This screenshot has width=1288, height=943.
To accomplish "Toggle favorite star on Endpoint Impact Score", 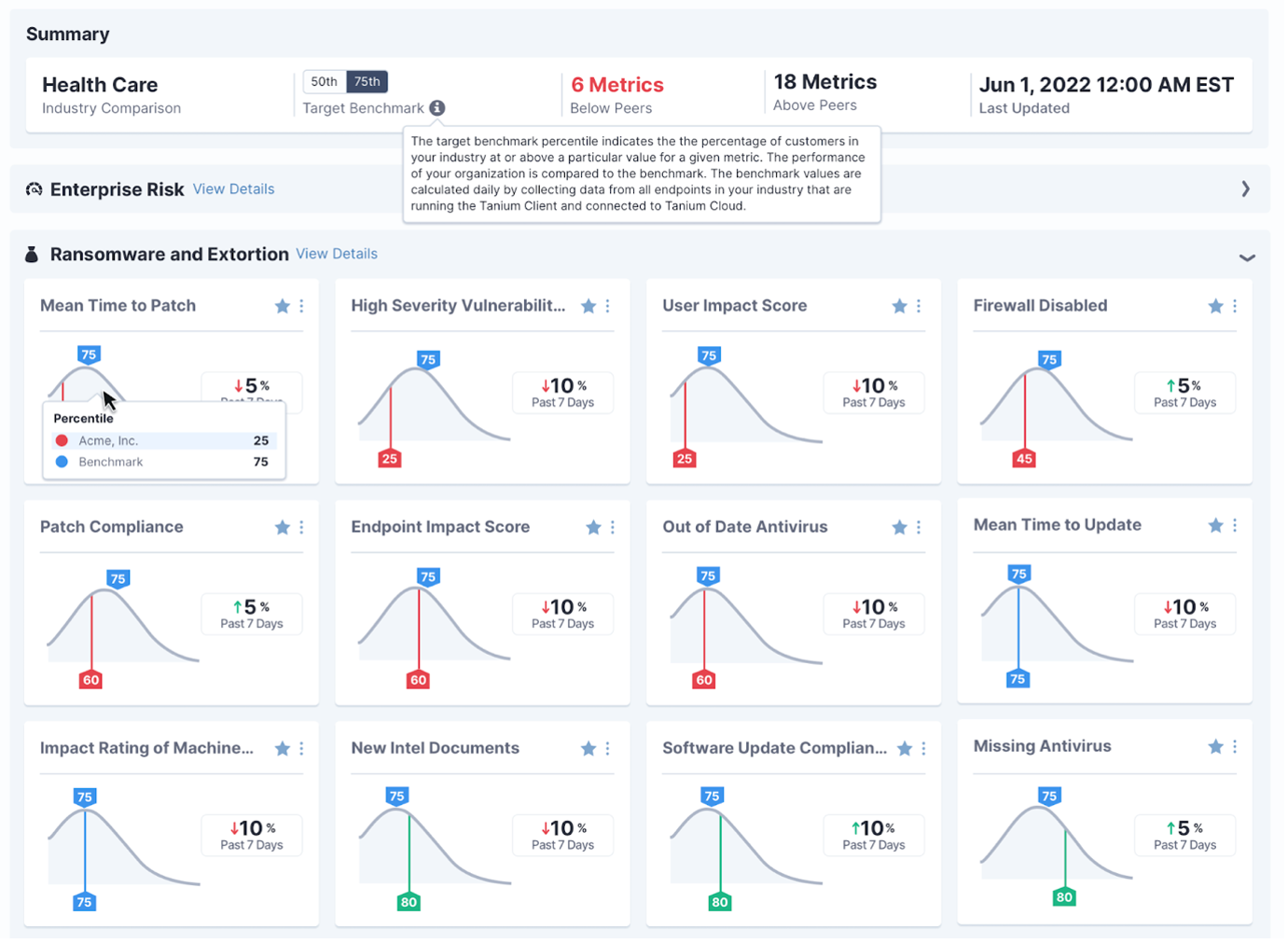I will (x=593, y=528).
